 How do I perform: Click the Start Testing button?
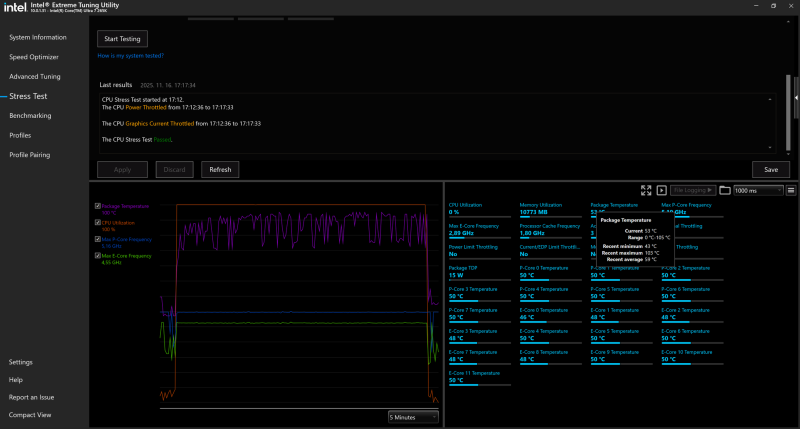123,38
